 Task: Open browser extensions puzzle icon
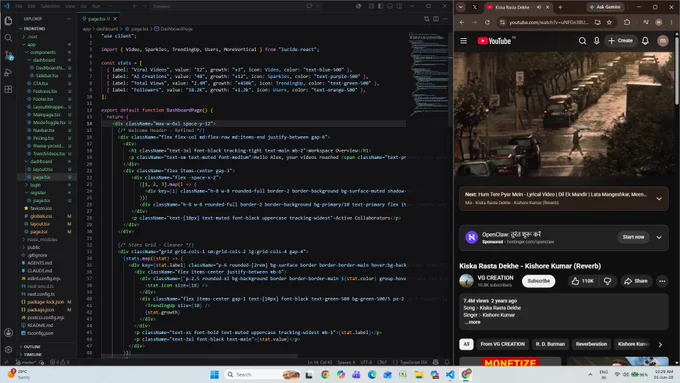627,22
